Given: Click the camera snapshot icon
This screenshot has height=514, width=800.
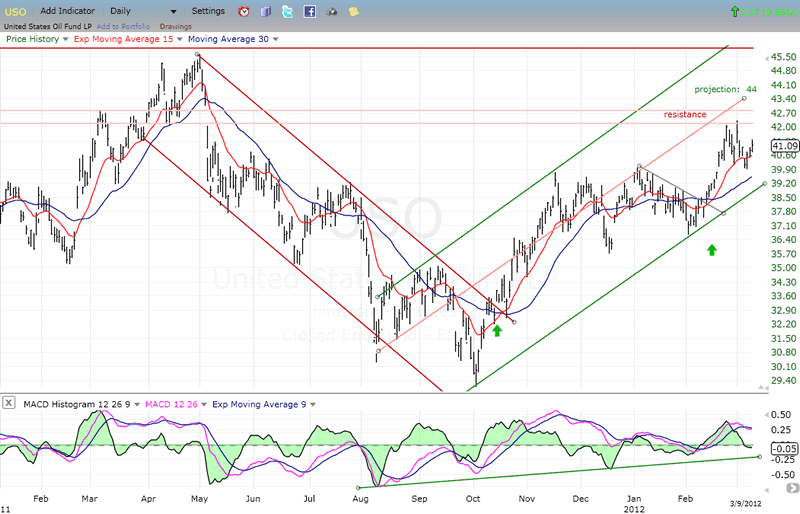Looking at the screenshot, I should point(332,11).
